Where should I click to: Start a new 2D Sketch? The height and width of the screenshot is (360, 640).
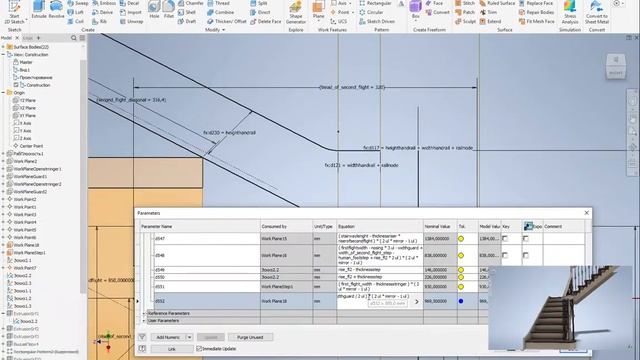[14, 12]
